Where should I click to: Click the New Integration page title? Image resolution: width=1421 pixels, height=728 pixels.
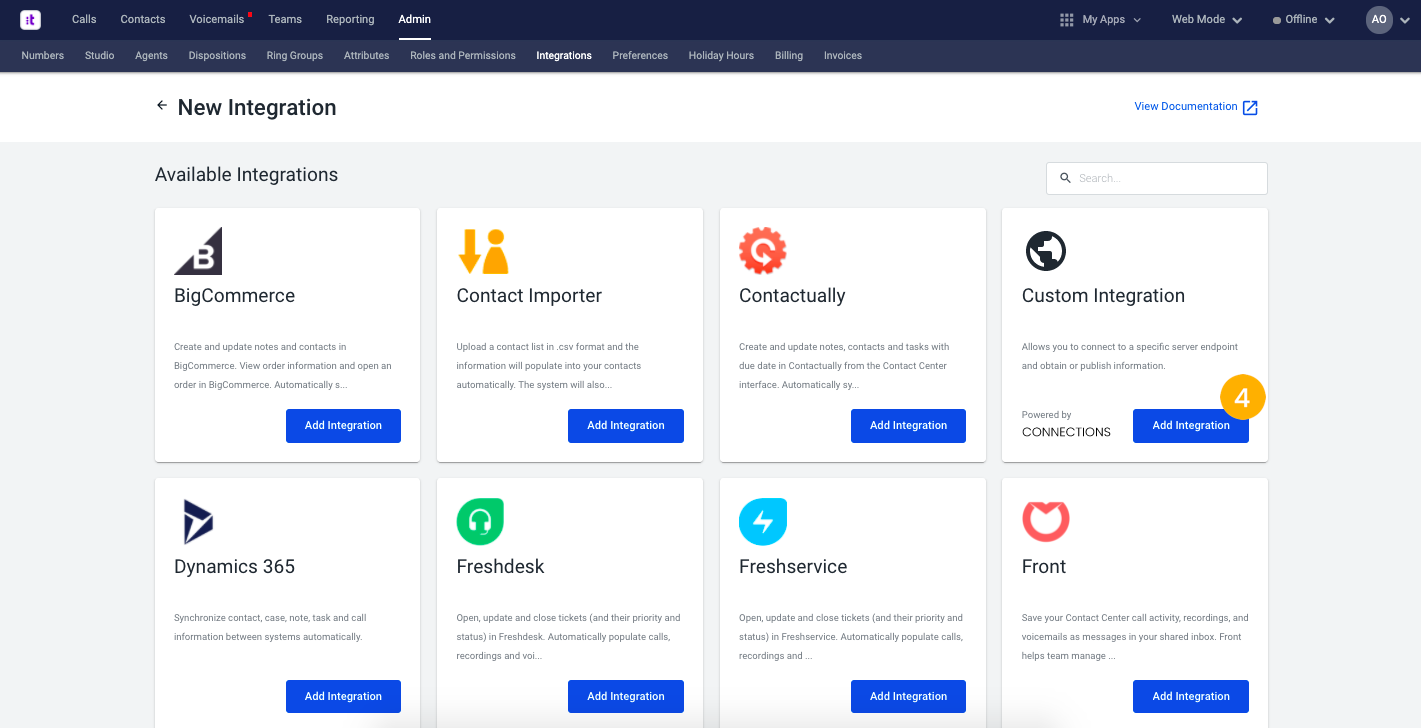pos(257,107)
